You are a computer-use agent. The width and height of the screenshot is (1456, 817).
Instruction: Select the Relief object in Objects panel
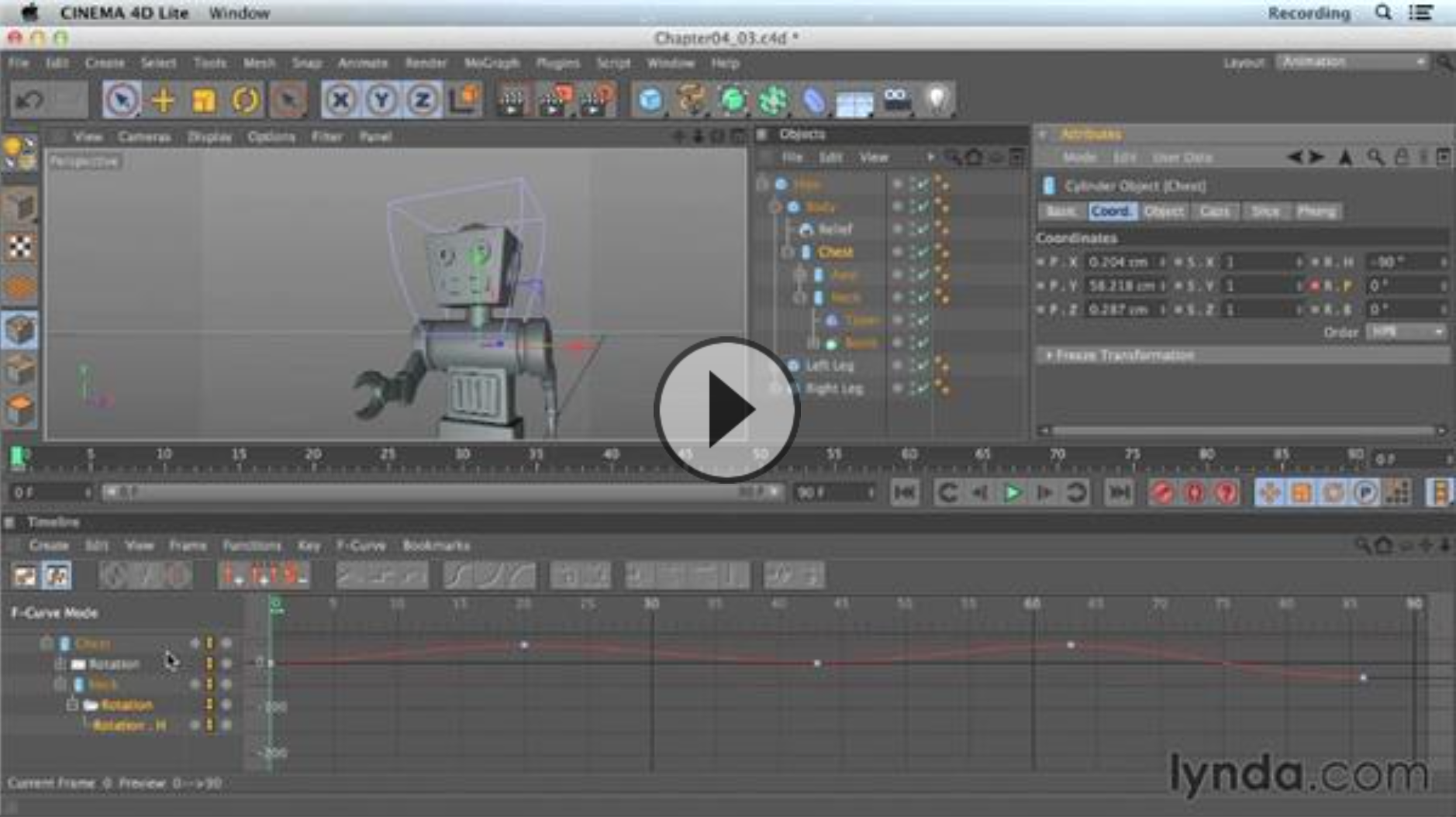click(x=835, y=229)
